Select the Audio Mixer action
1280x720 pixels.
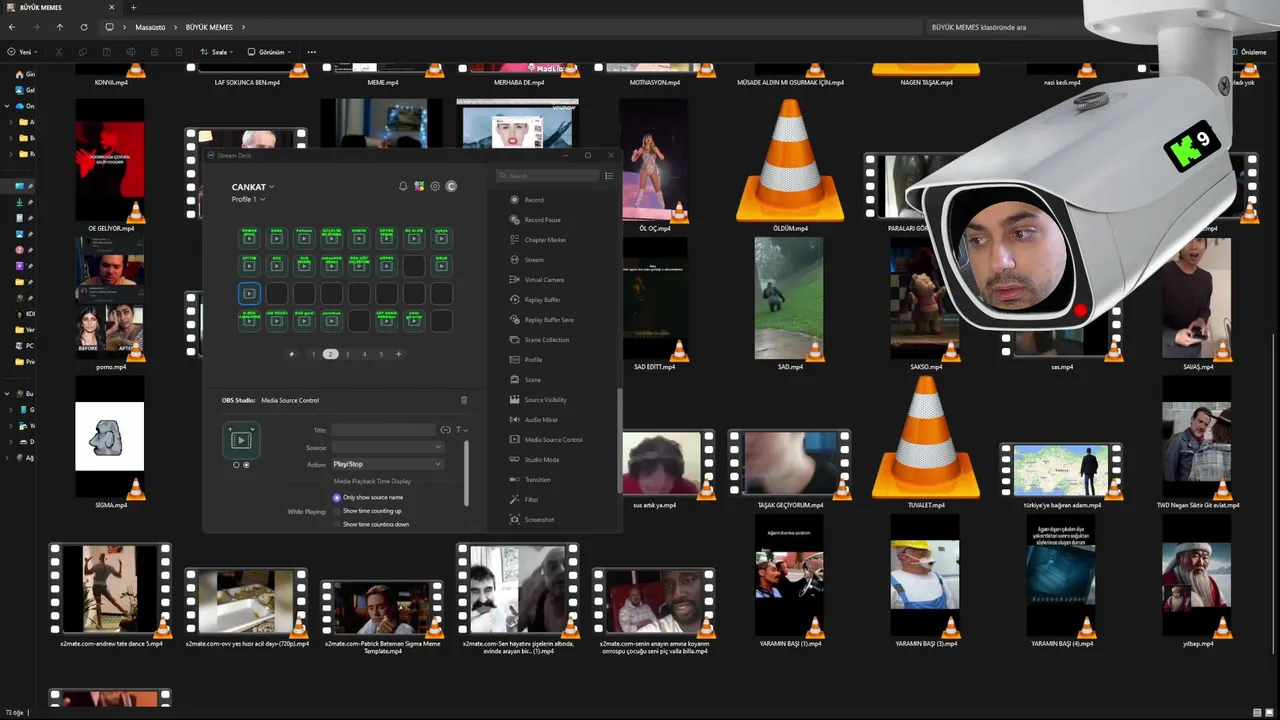click(x=534, y=420)
